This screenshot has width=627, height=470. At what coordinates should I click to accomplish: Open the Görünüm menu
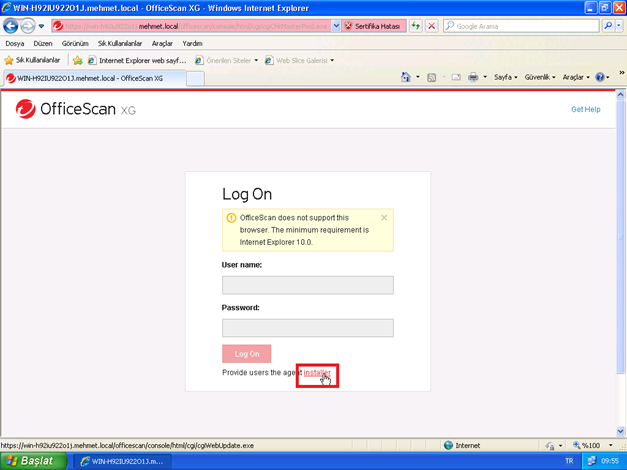[75, 44]
